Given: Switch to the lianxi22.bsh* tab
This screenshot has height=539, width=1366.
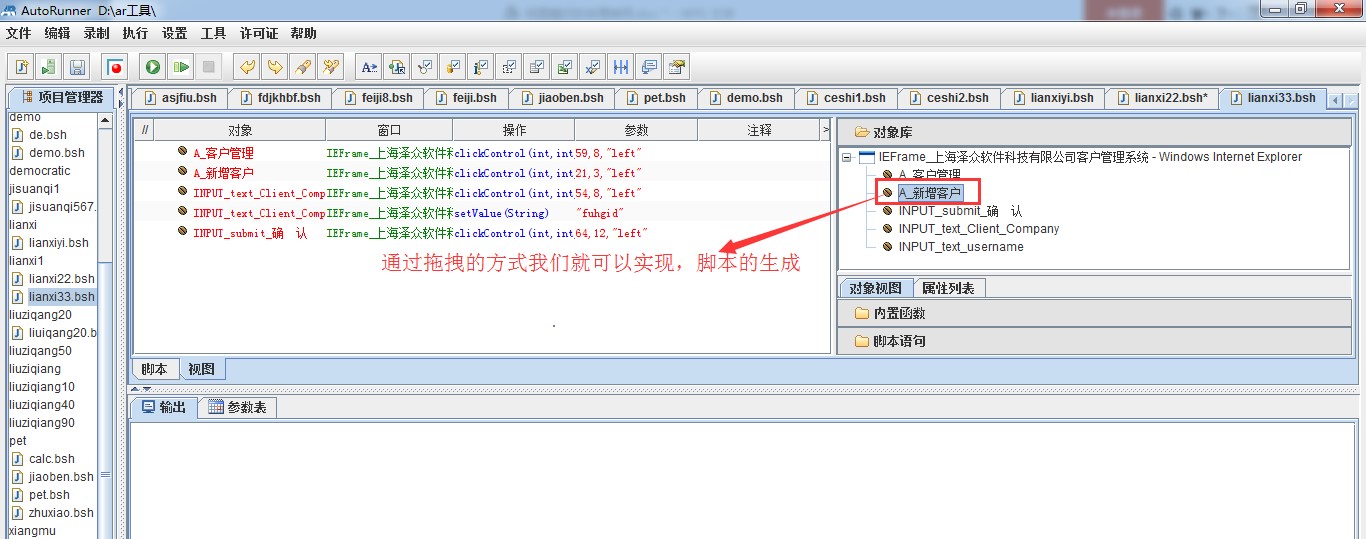Looking at the screenshot, I should coord(1160,98).
